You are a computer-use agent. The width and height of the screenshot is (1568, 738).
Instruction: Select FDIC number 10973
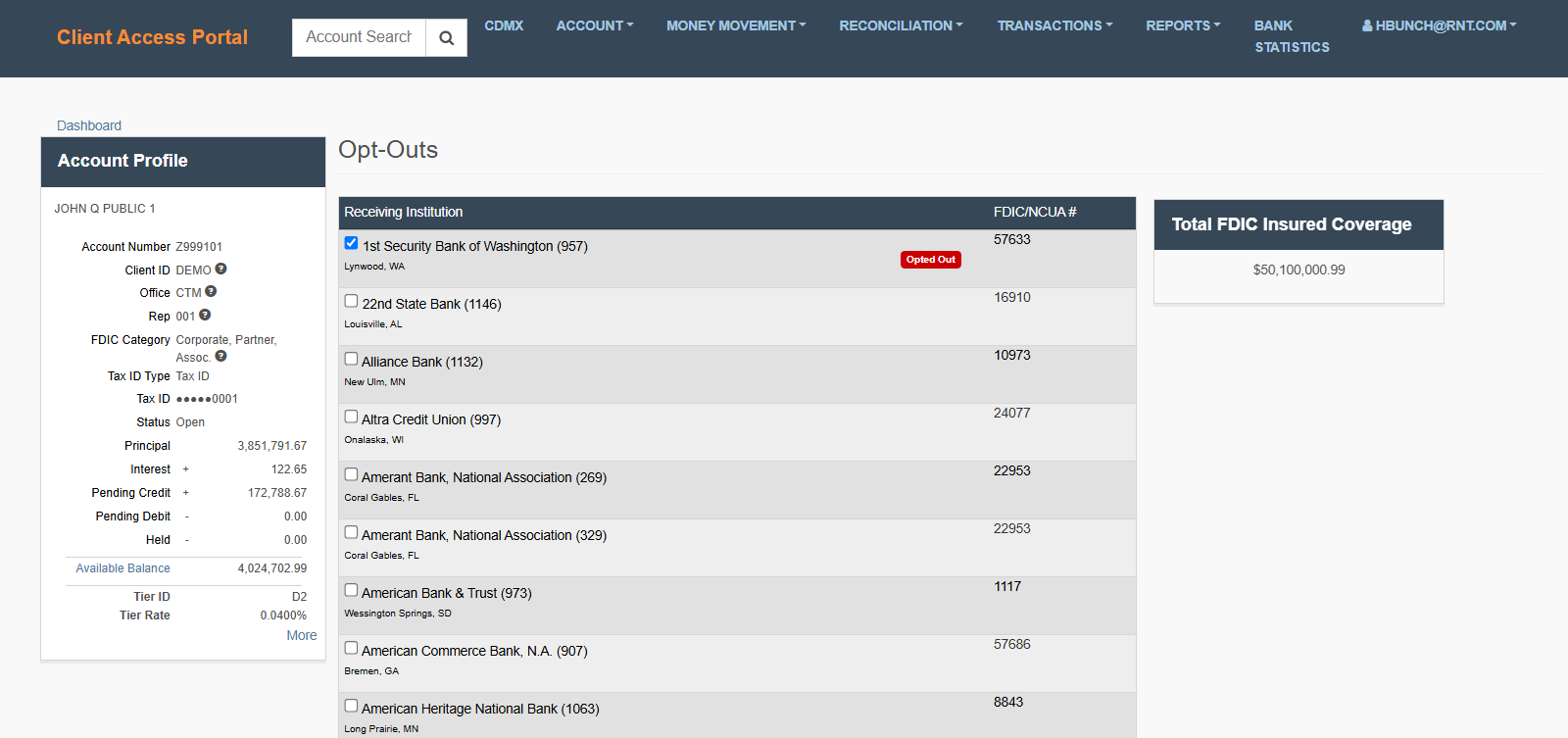click(x=1012, y=355)
